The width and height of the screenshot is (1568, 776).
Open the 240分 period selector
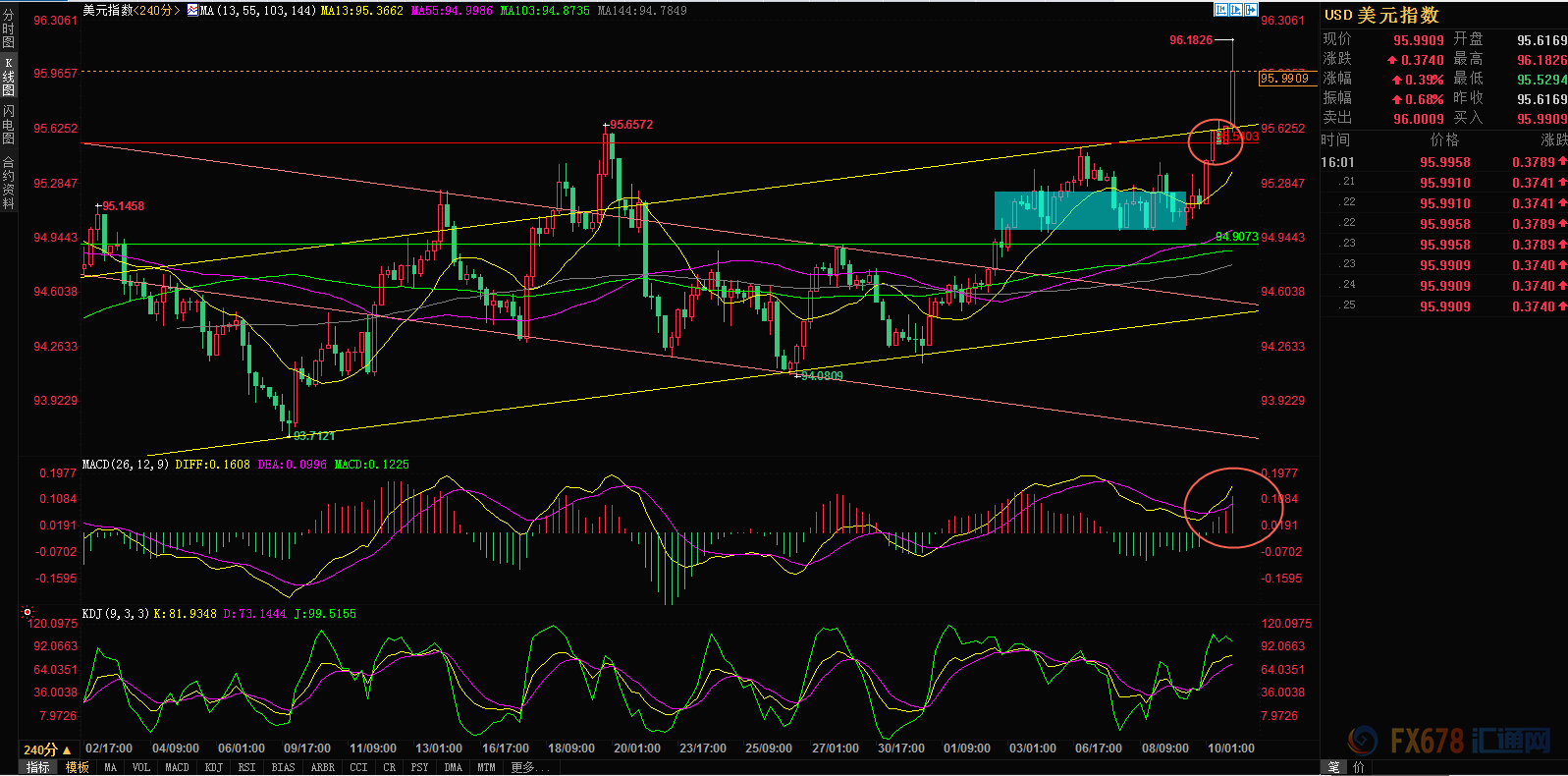point(47,749)
